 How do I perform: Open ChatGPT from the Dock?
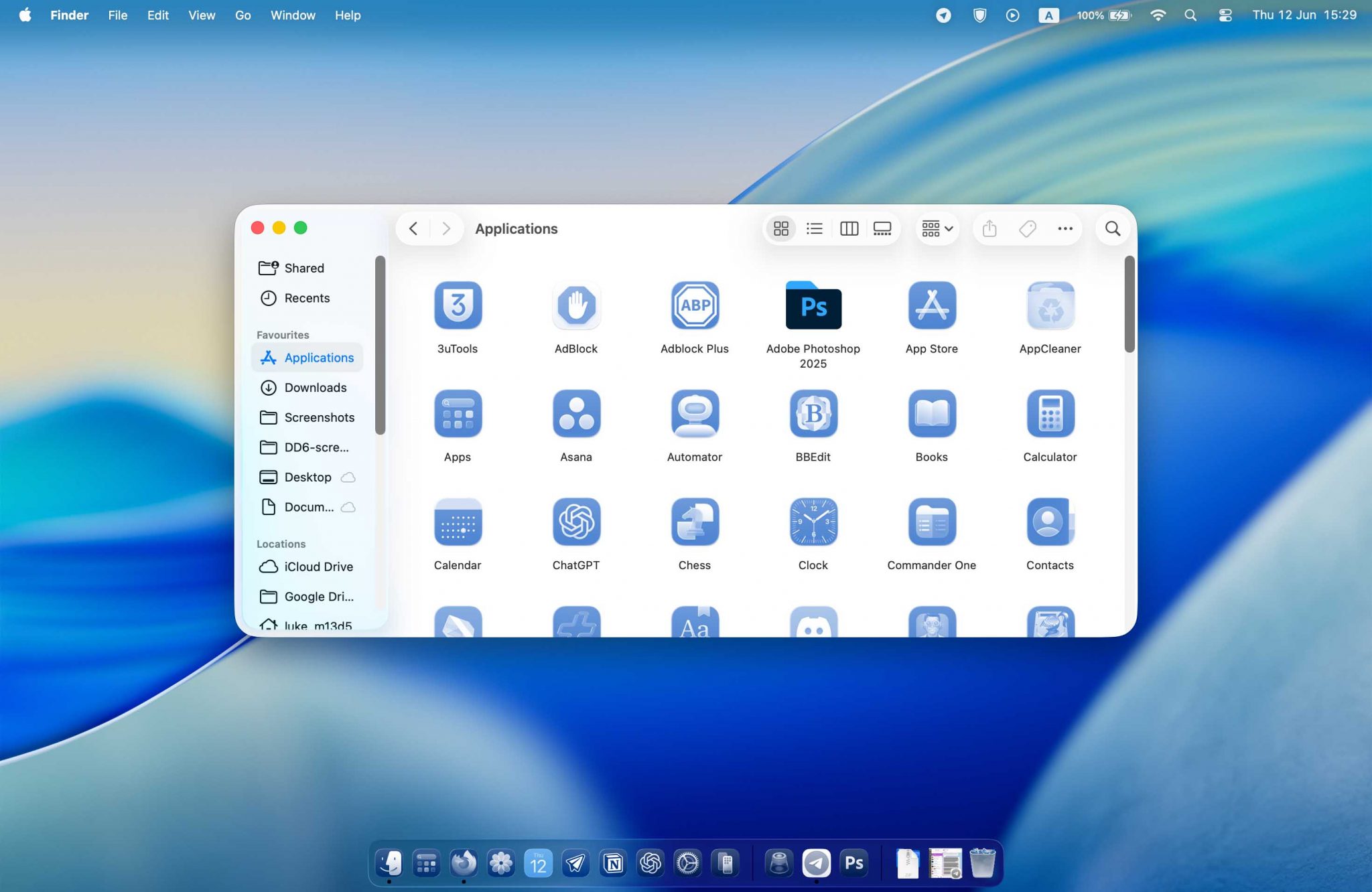pyautogui.click(x=650, y=863)
